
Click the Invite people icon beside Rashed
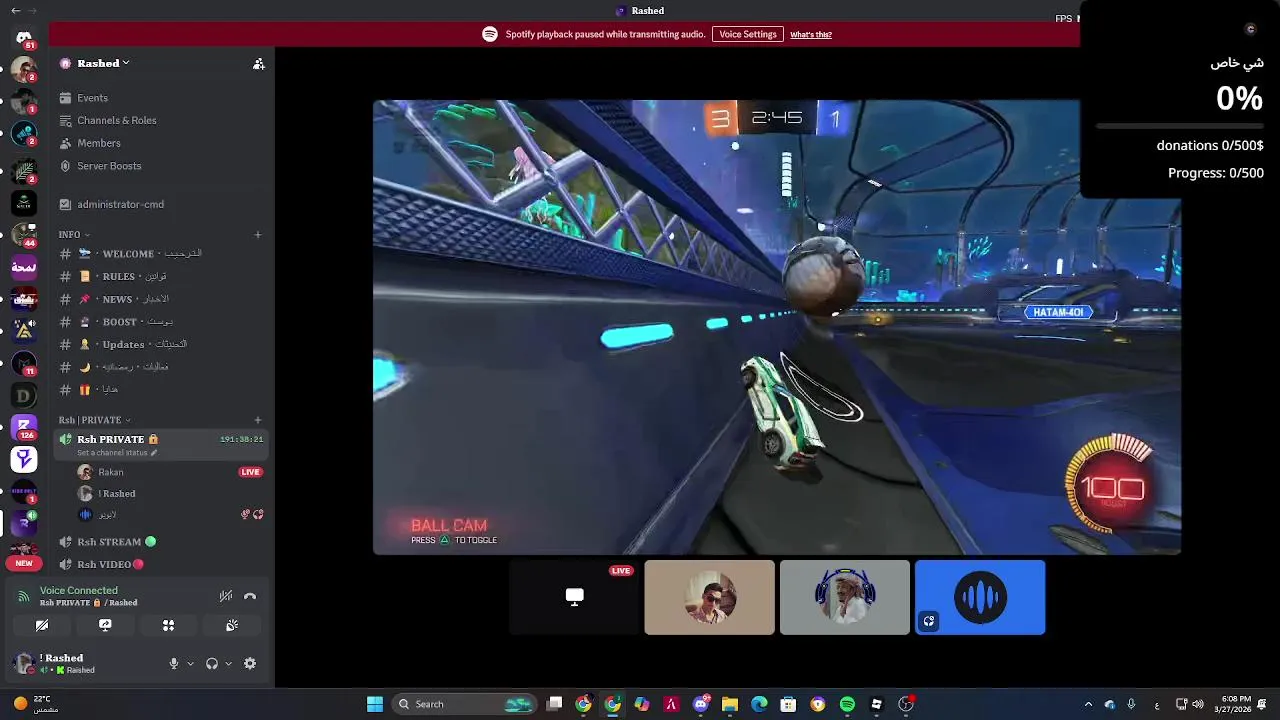[259, 63]
